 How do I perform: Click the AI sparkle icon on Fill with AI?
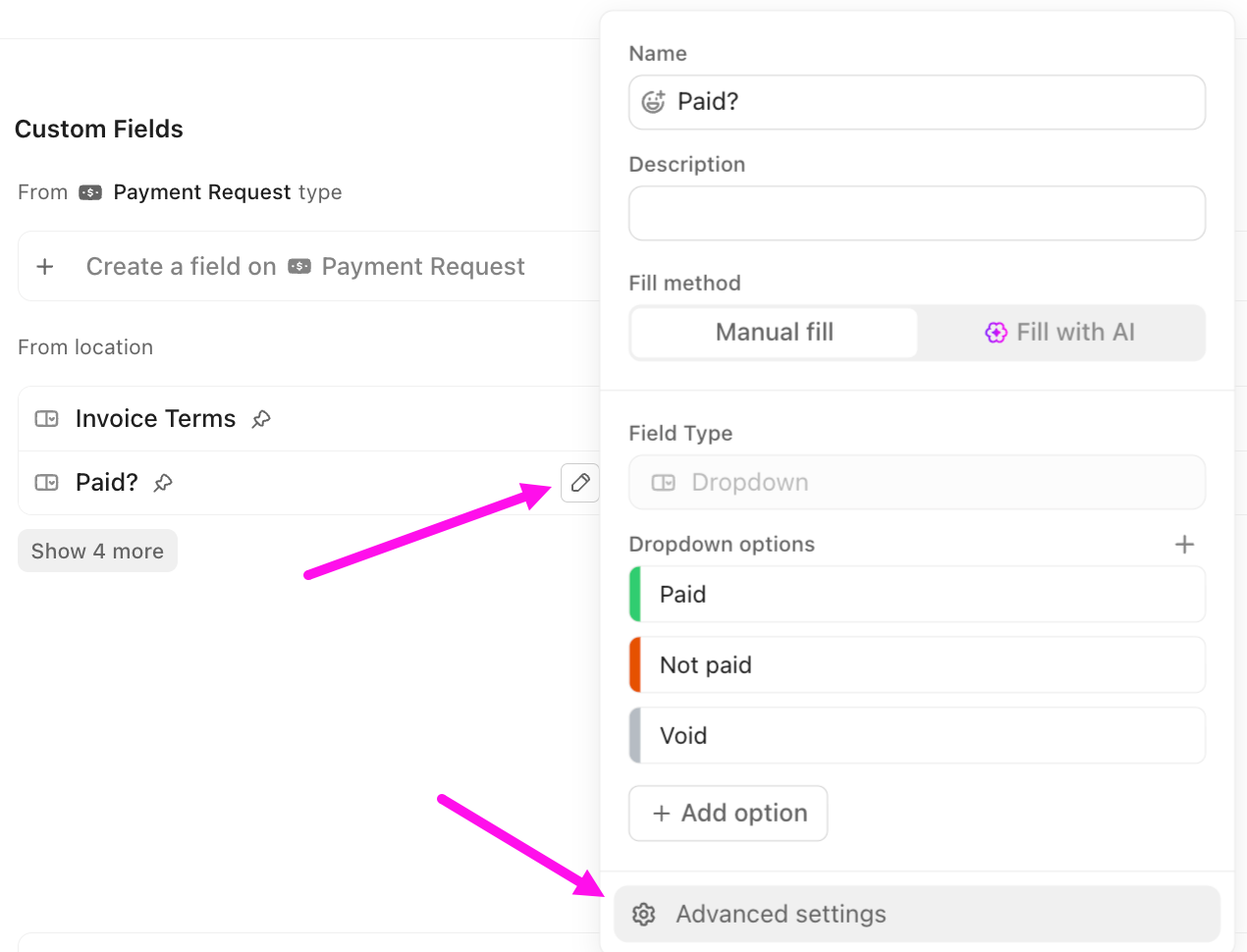(996, 333)
